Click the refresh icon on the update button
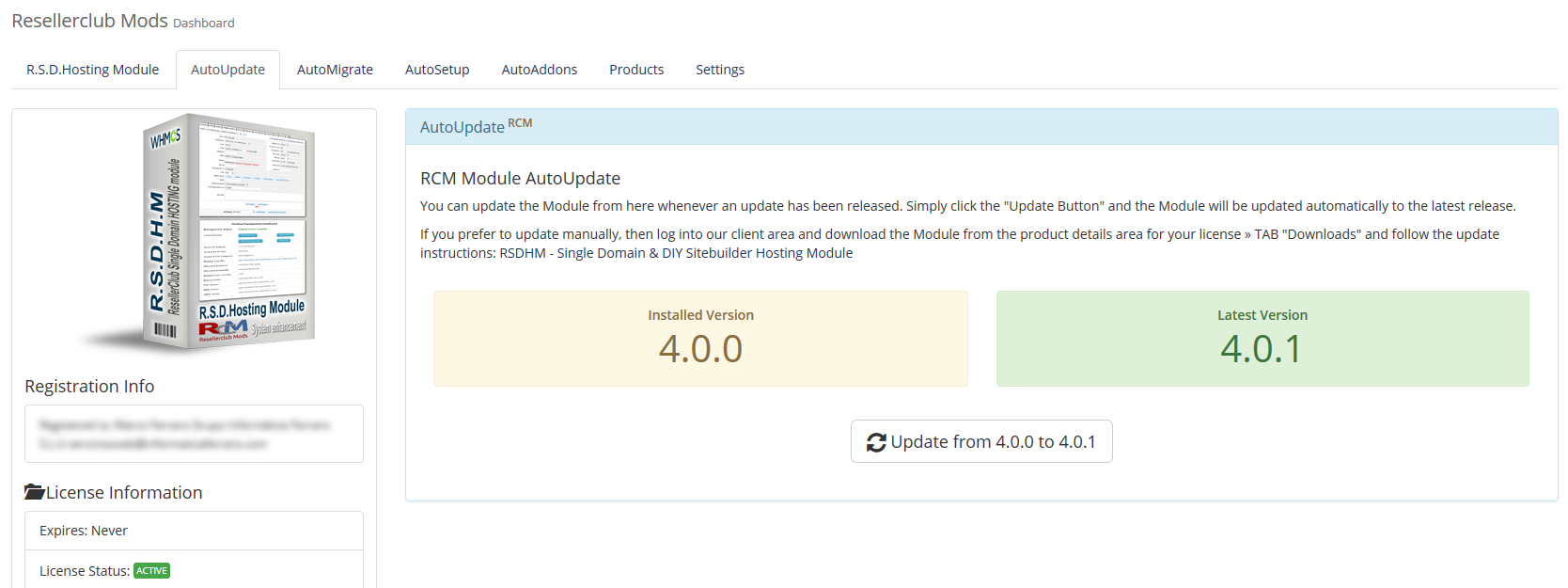 coord(876,442)
